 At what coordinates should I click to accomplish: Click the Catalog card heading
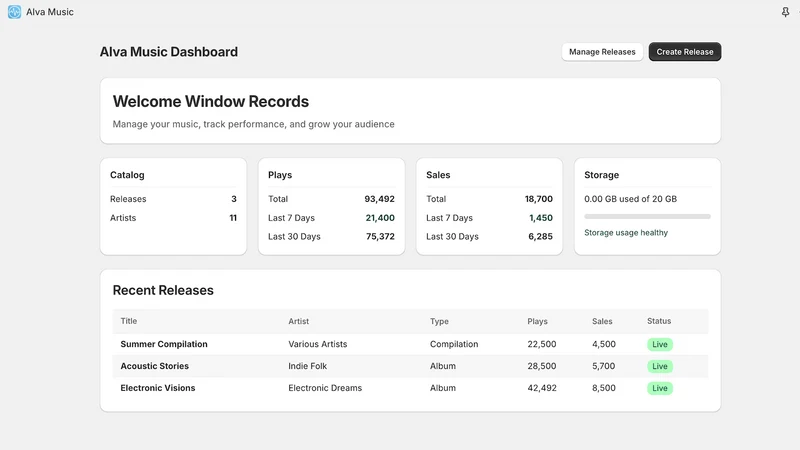tap(127, 174)
